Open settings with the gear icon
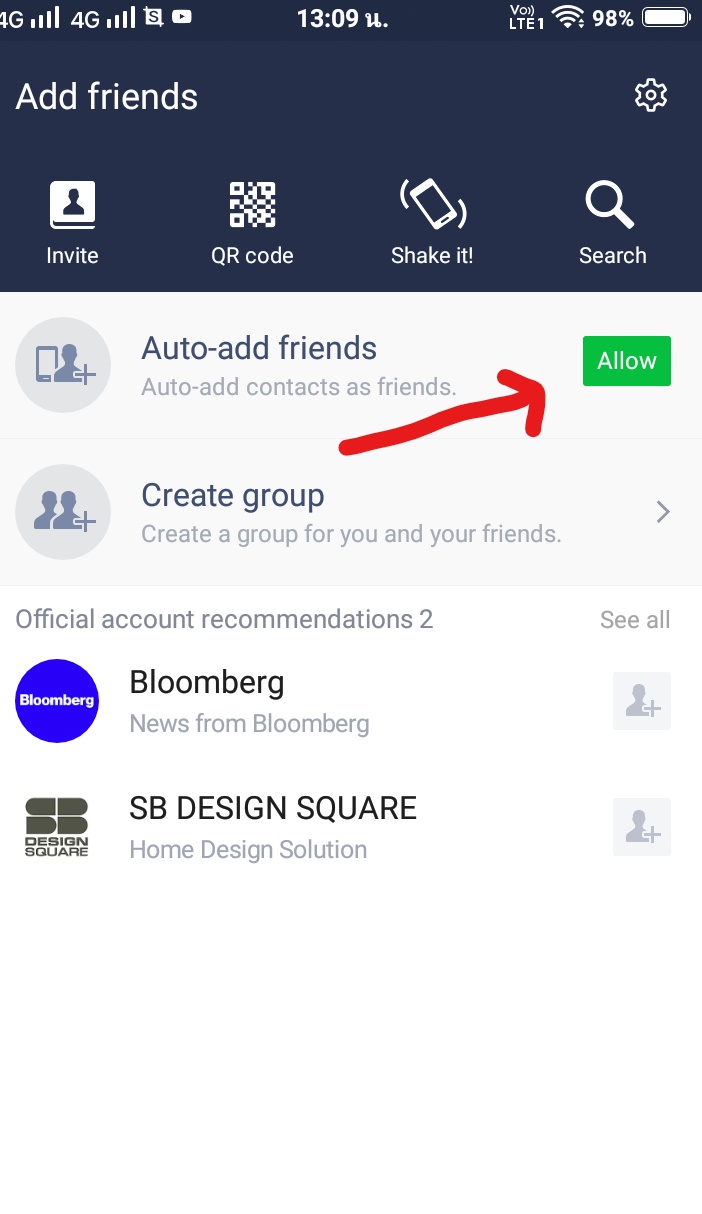Viewport: 702px width, 1214px height. point(651,96)
